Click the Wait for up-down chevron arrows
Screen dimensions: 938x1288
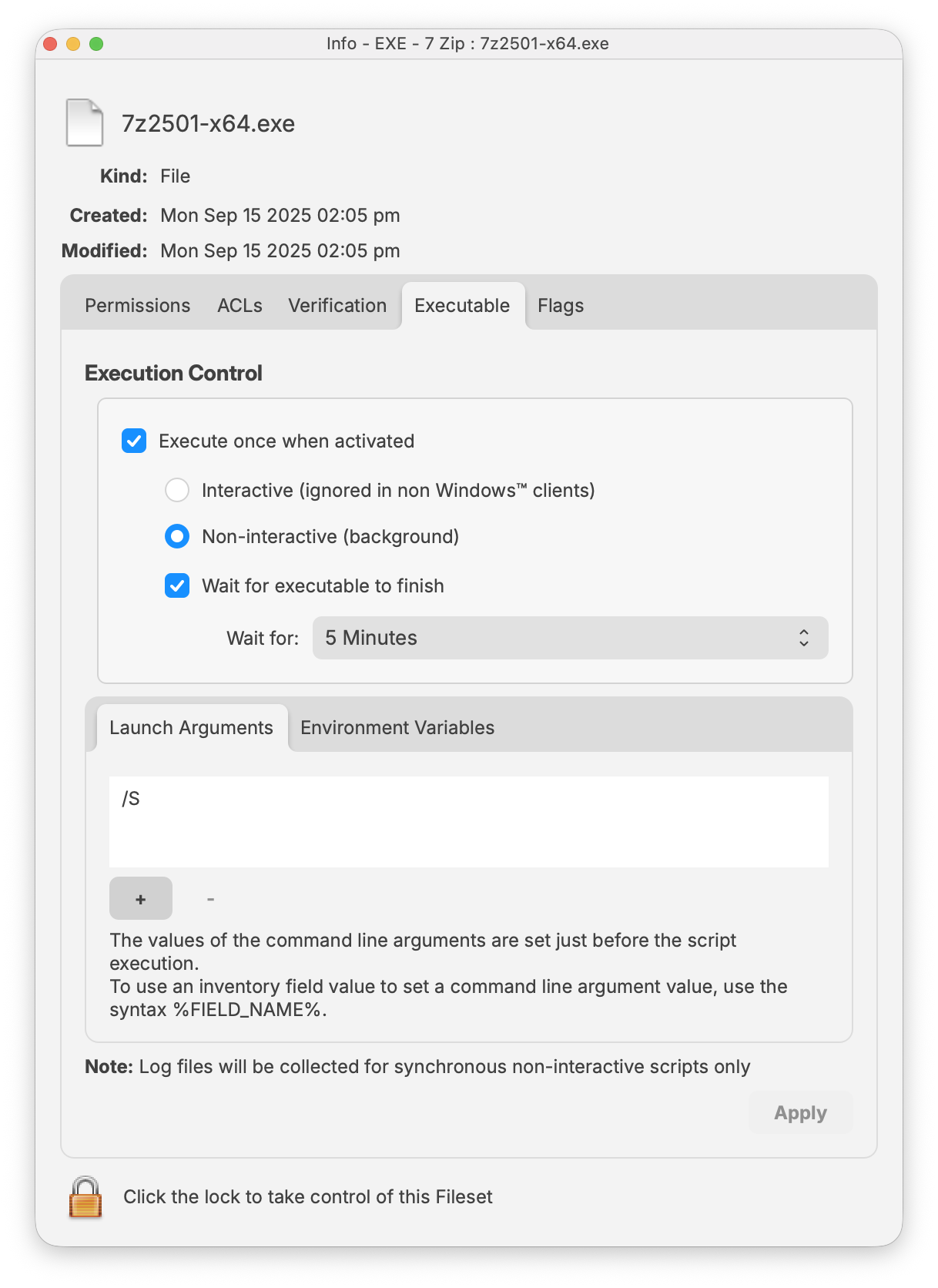804,638
